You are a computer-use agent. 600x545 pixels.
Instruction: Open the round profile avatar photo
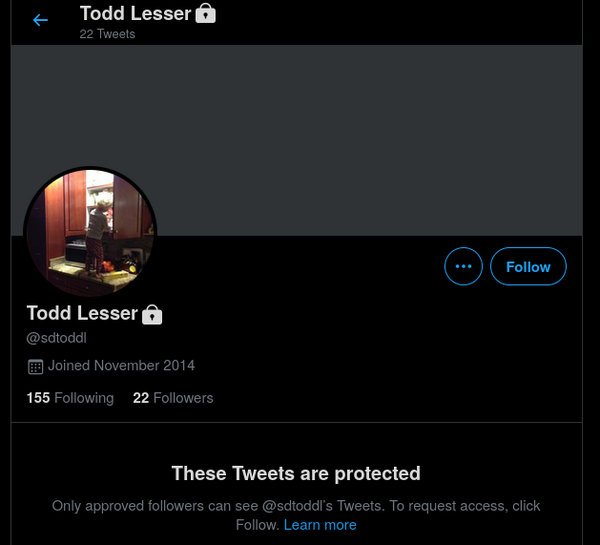(91, 232)
